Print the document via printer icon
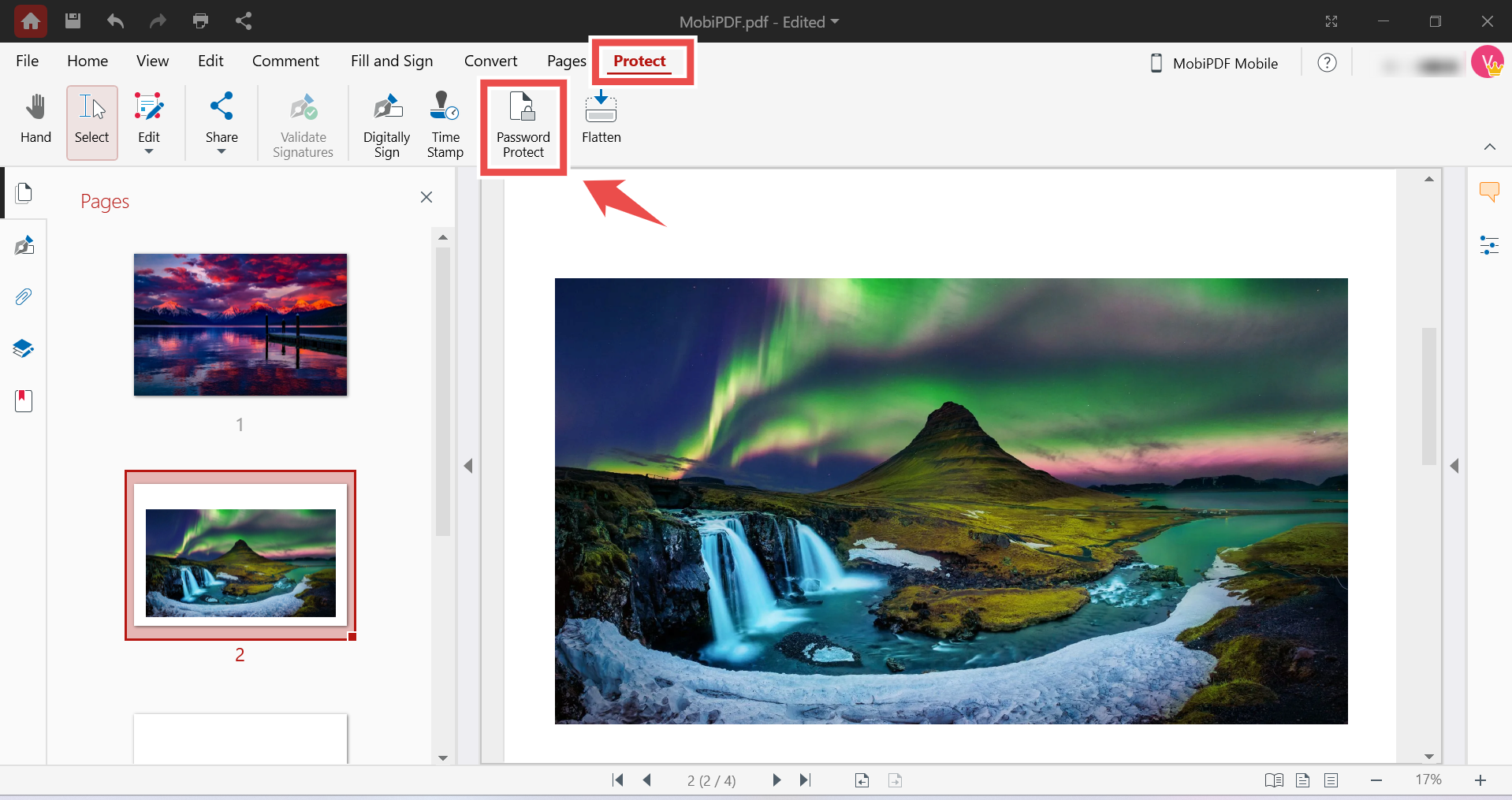The height and width of the screenshot is (800, 1512). tap(201, 21)
